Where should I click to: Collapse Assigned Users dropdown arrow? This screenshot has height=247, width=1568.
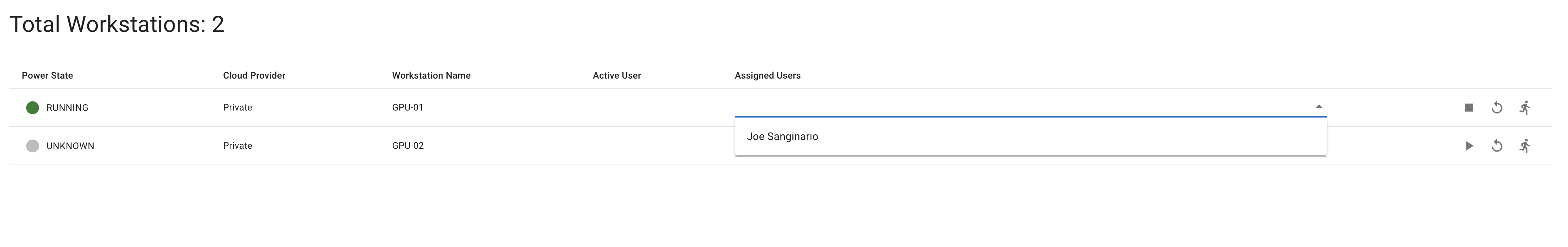1319,106
